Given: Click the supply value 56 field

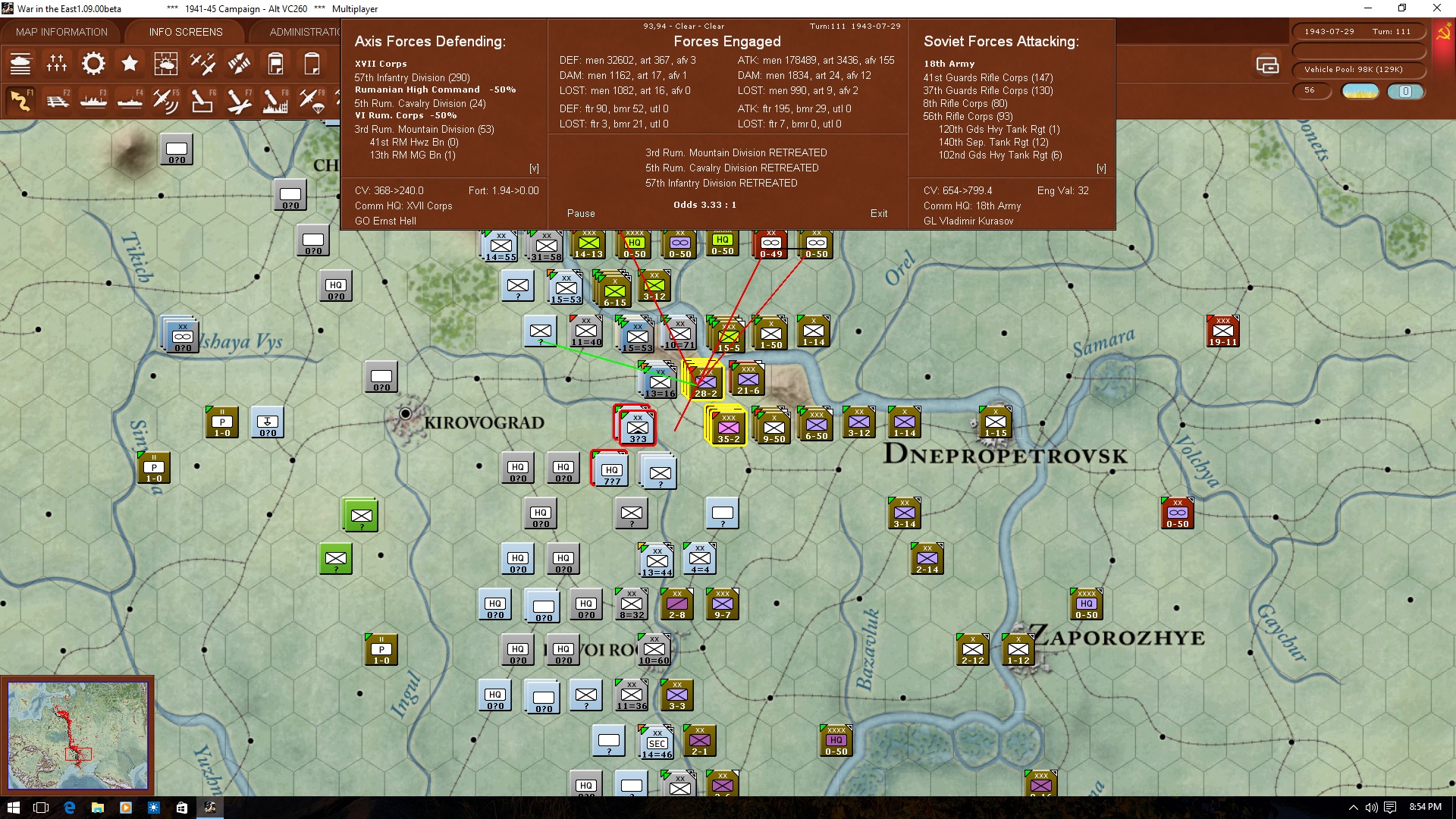Looking at the screenshot, I should (1313, 91).
